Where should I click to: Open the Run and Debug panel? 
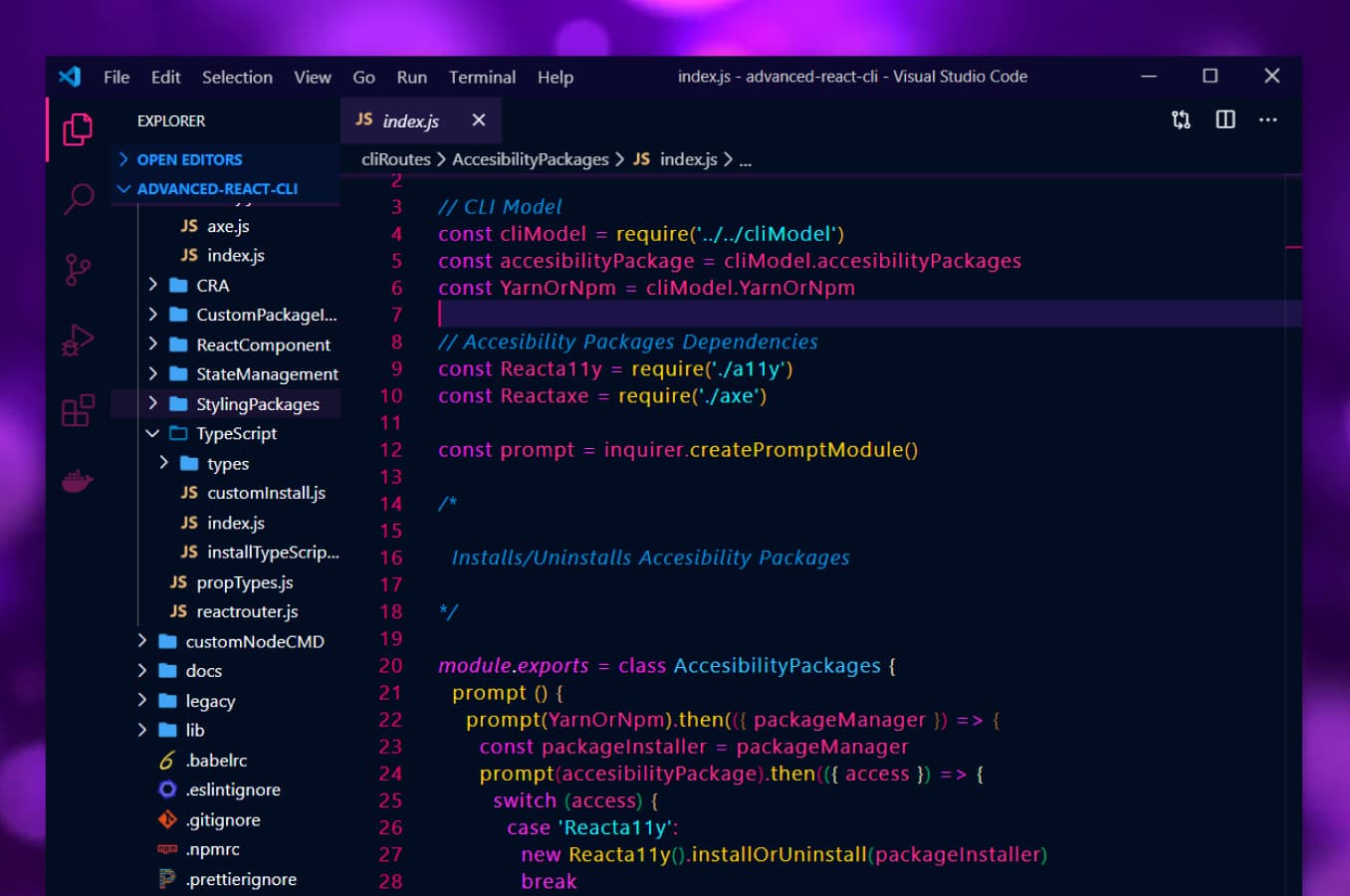77,340
